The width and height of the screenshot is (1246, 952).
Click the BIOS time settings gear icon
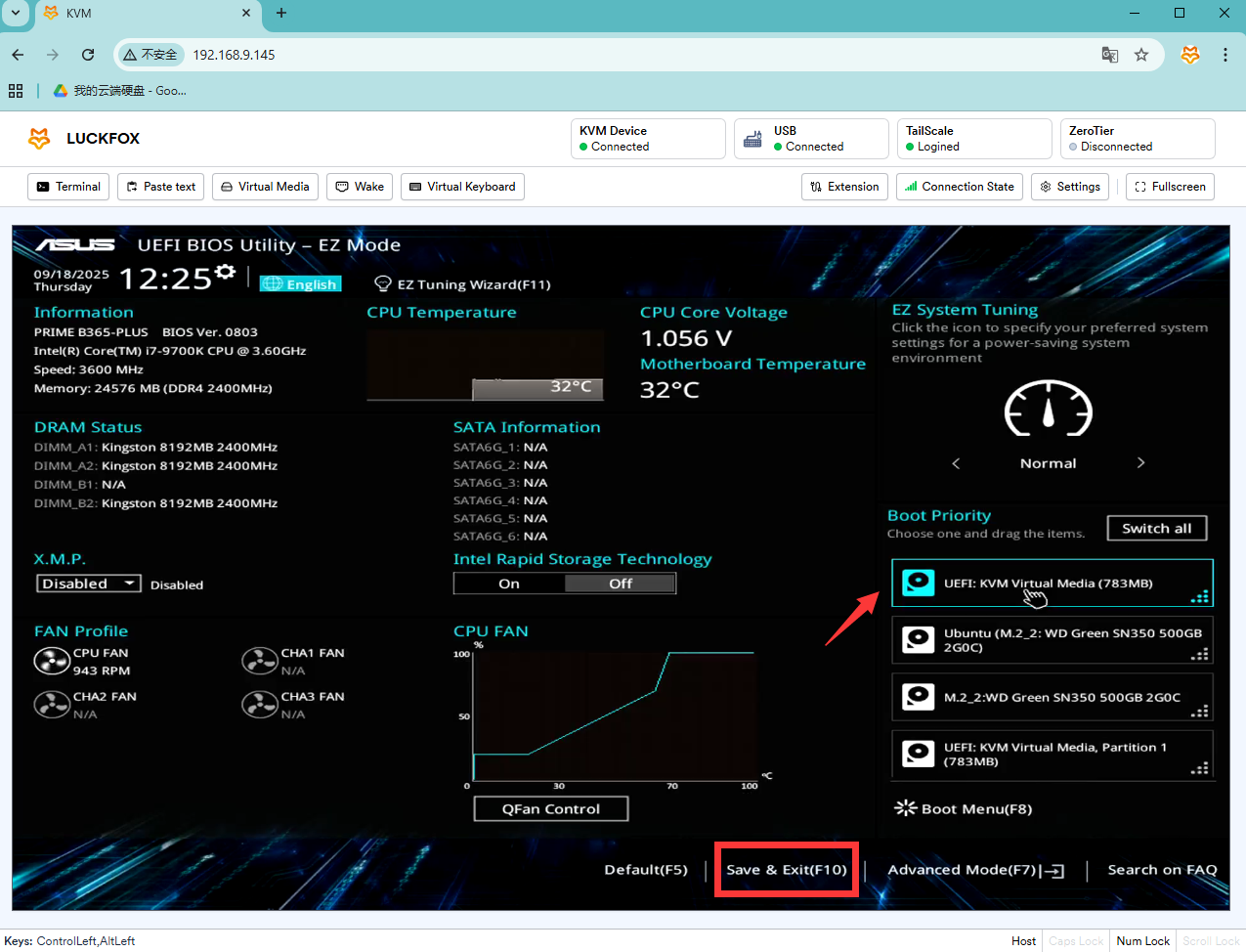pos(225,272)
